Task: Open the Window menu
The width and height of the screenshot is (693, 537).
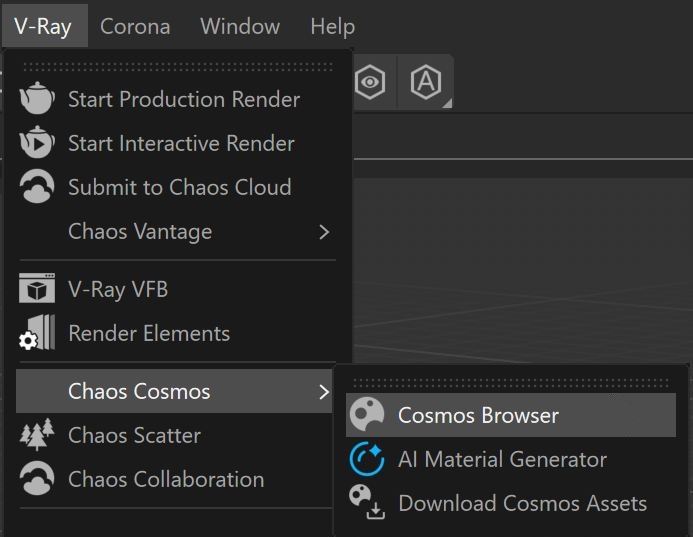Action: click(x=240, y=27)
